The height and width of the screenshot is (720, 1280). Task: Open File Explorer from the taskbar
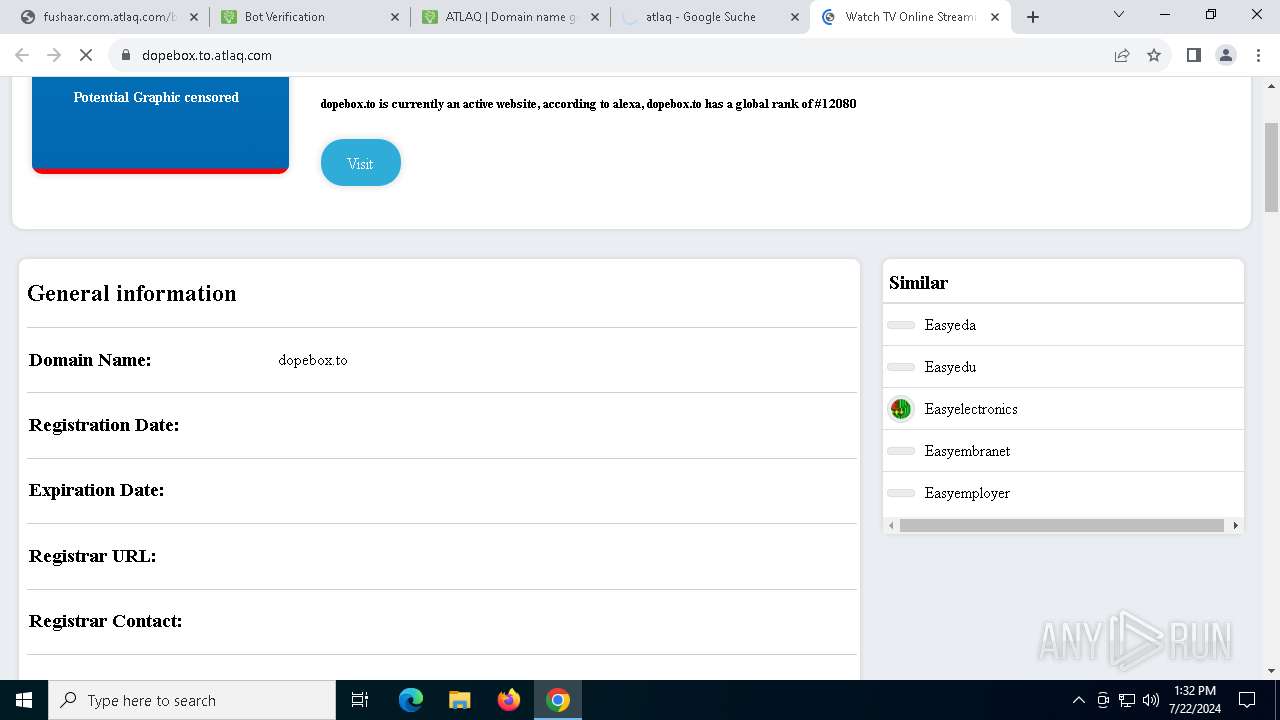[x=460, y=700]
